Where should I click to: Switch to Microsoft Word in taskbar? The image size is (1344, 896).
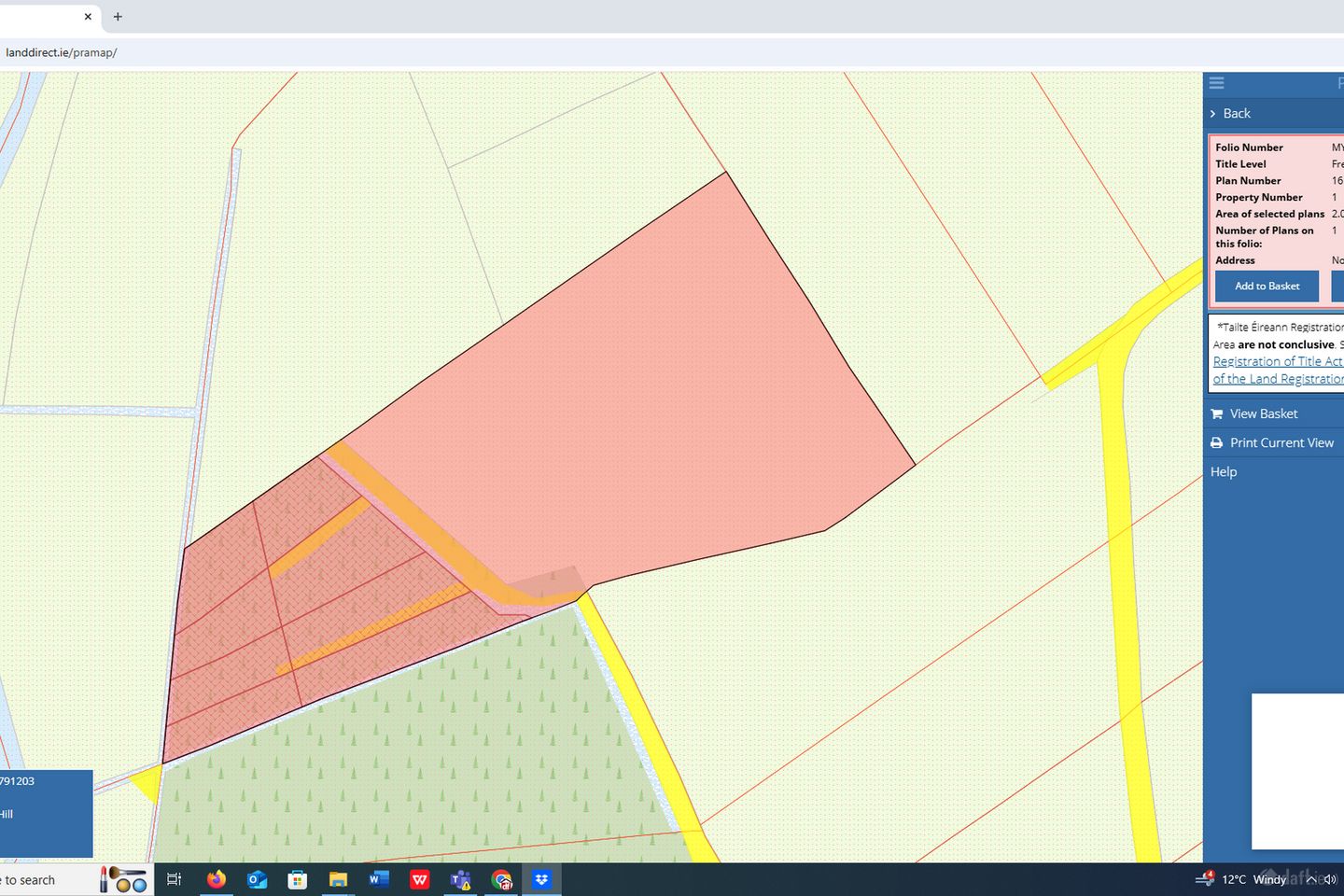(x=379, y=879)
